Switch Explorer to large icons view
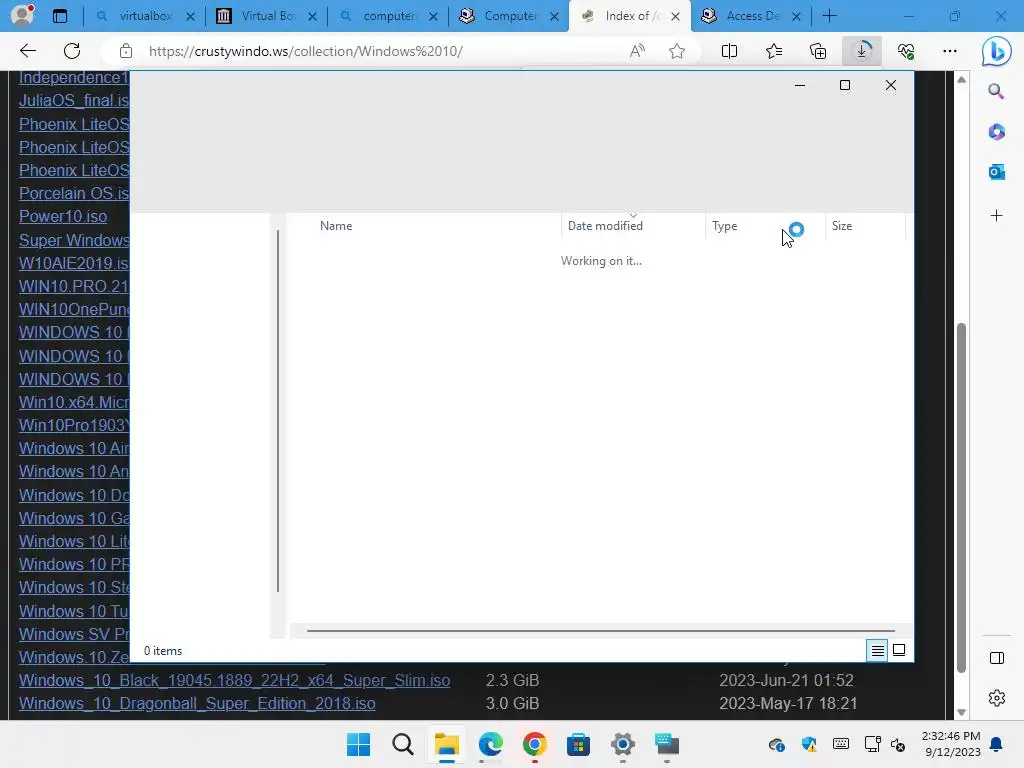Image resolution: width=1024 pixels, height=768 pixels. pyautogui.click(x=899, y=650)
